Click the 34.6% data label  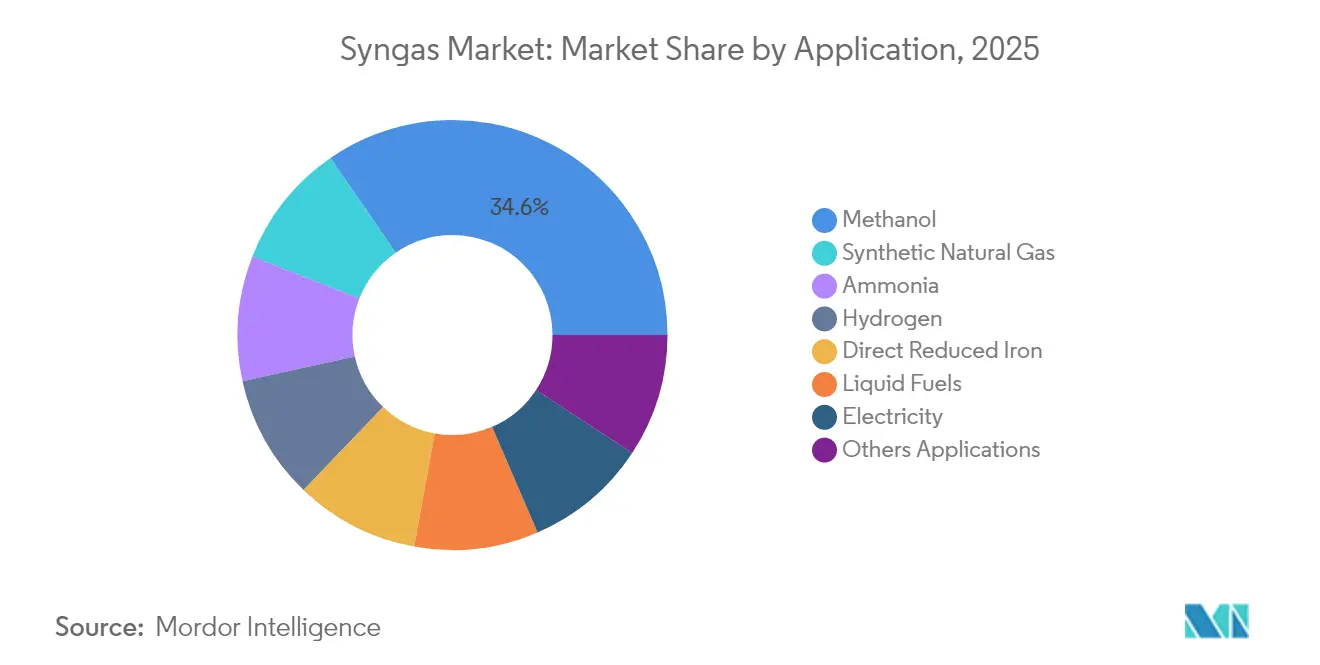pyautogui.click(x=519, y=208)
